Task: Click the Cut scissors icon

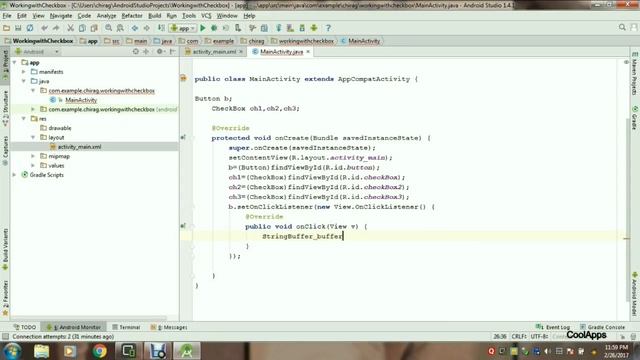Action: click(x=71, y=28)
